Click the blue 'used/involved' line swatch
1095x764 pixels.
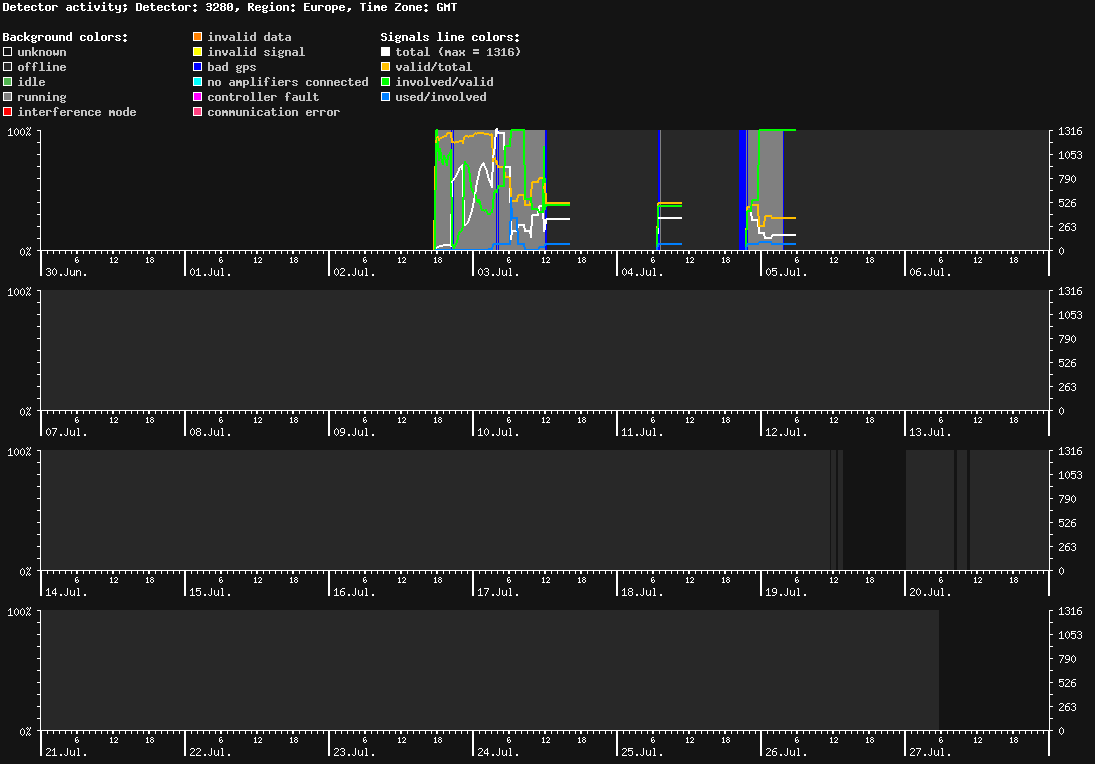[x=385, y=97]
